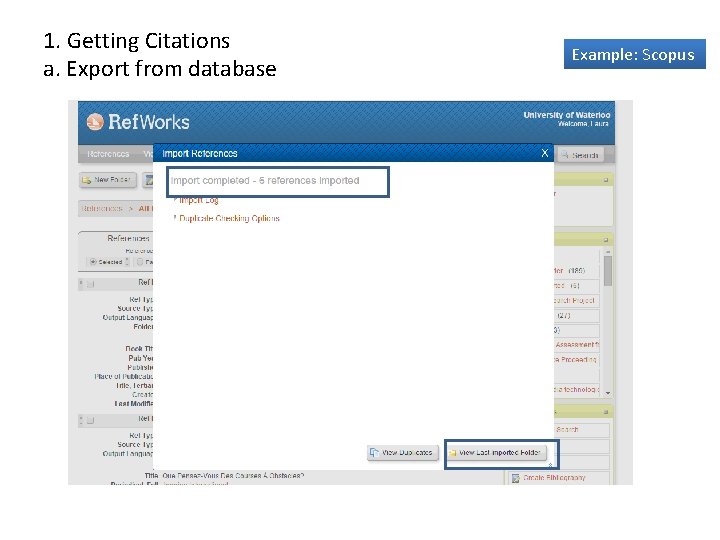The width and height of the screenshot is (720, 540).
Task: Click the RefWorks logo icon
Action: click(x=95, y=122)
